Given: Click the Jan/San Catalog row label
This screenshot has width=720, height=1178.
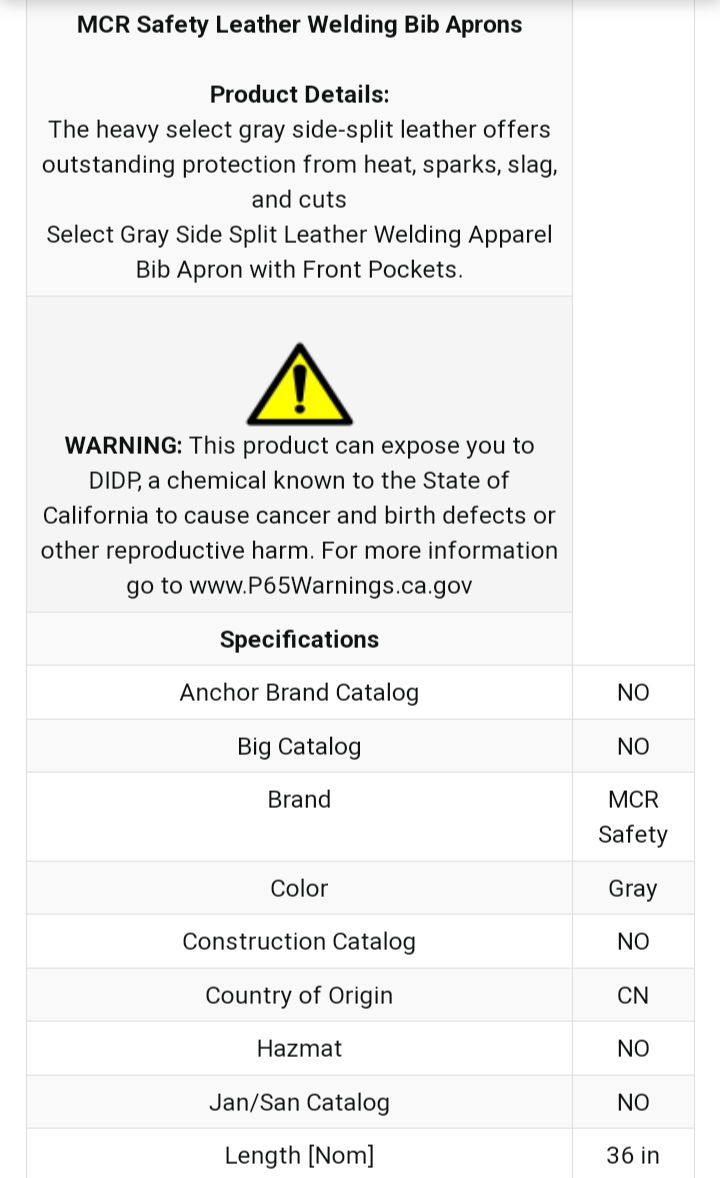Looking at the screenshot, I should click(299, 1103).
